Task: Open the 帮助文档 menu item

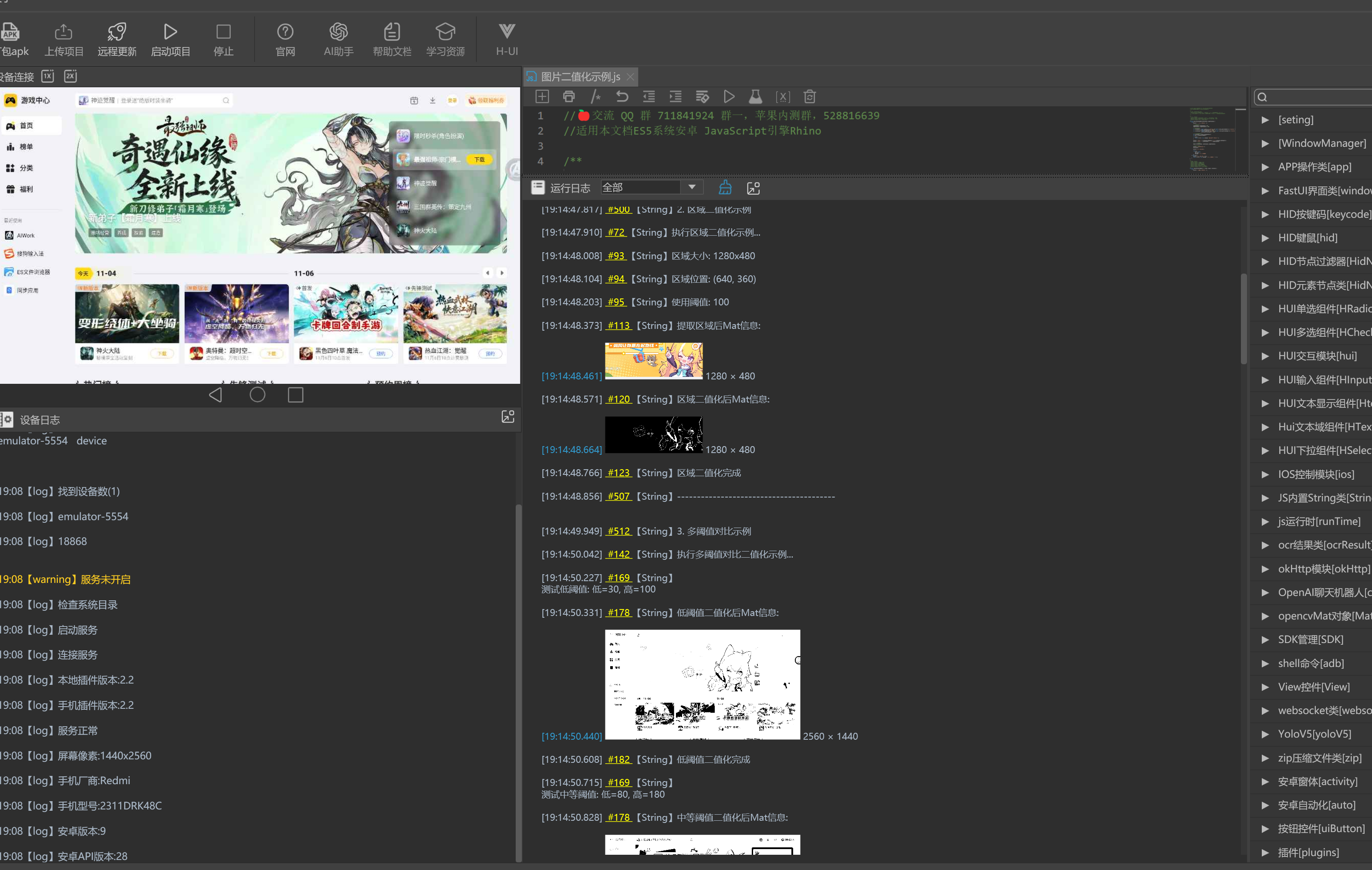Action: pos(392,39)
